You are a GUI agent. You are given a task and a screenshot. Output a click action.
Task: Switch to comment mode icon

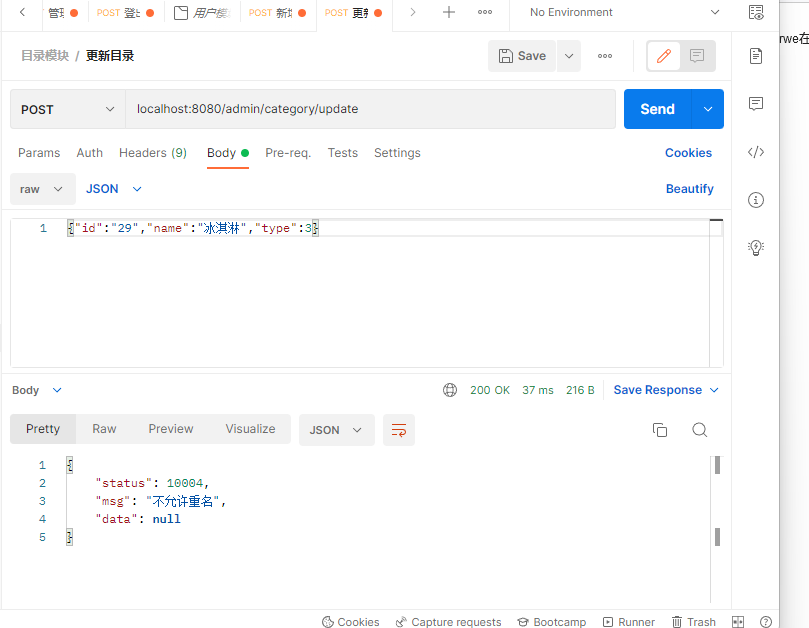(x=697, y=56)
